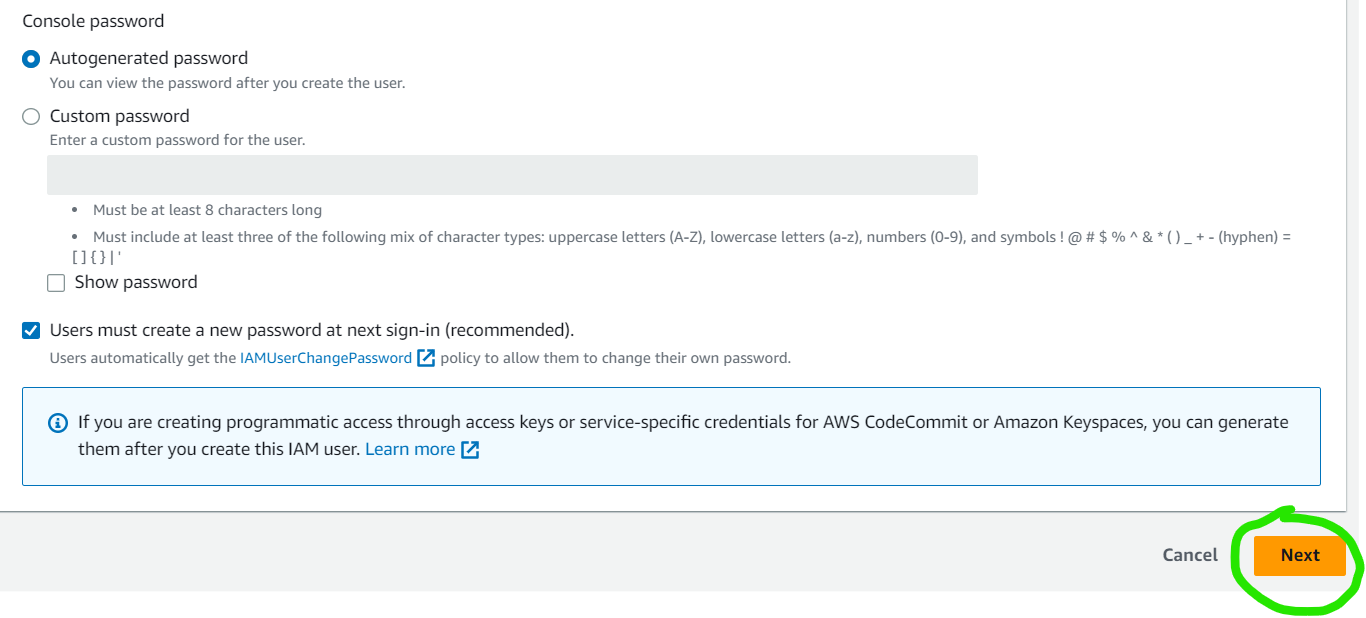Click into the custom password text field
This screenshot has width=1366, height=618.
512,175
